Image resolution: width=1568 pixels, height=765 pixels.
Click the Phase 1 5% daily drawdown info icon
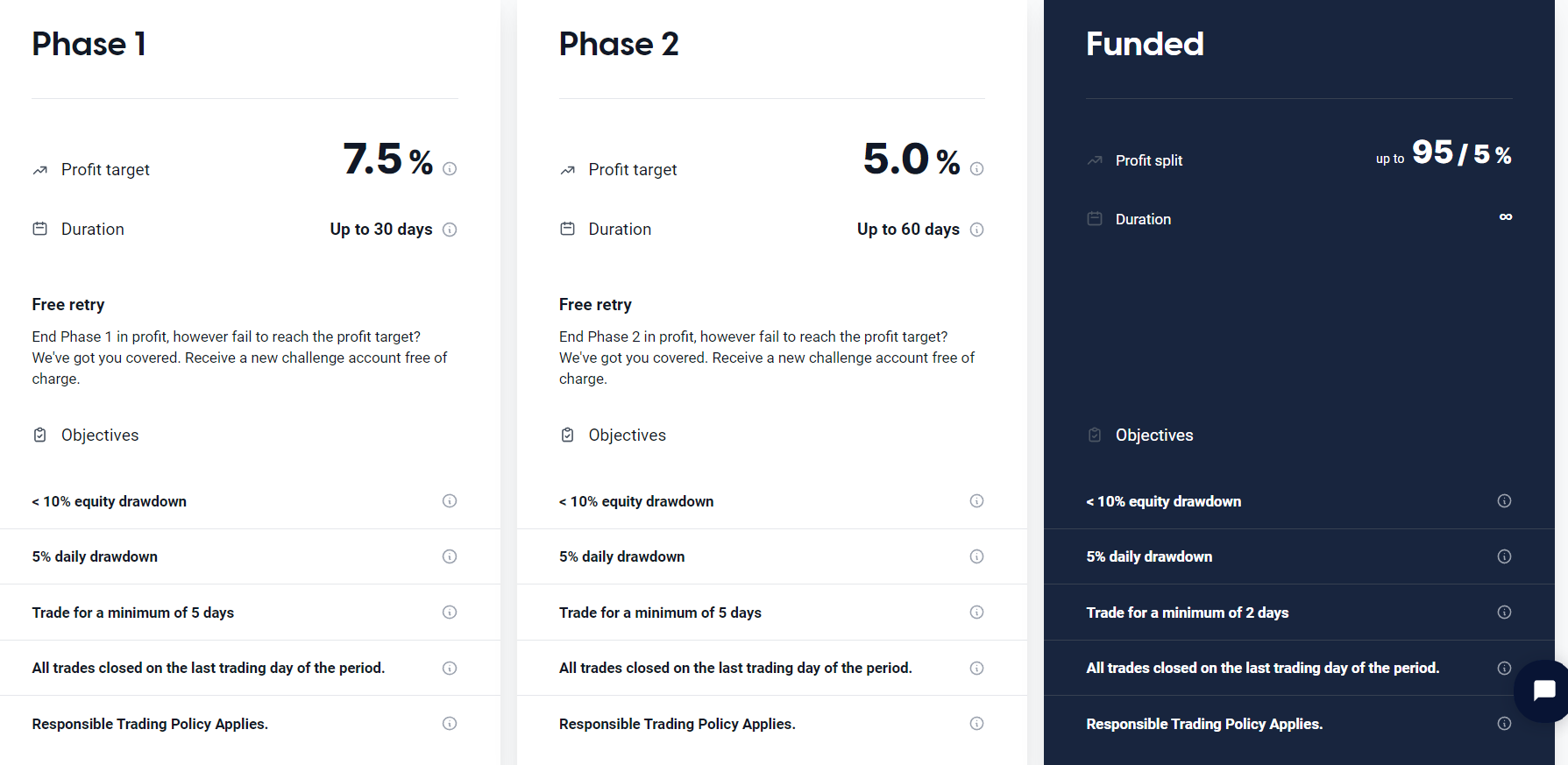click(450, 556)
